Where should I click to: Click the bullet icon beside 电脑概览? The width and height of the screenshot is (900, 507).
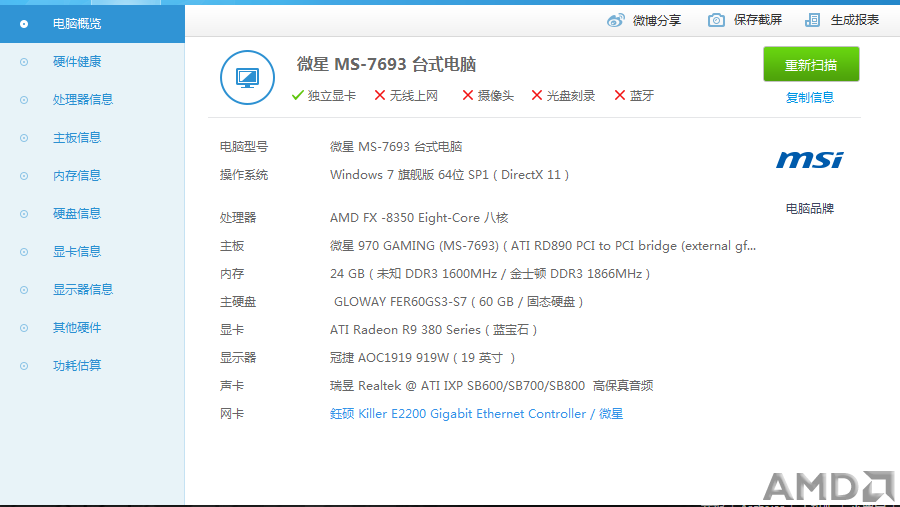coord(24,24)
